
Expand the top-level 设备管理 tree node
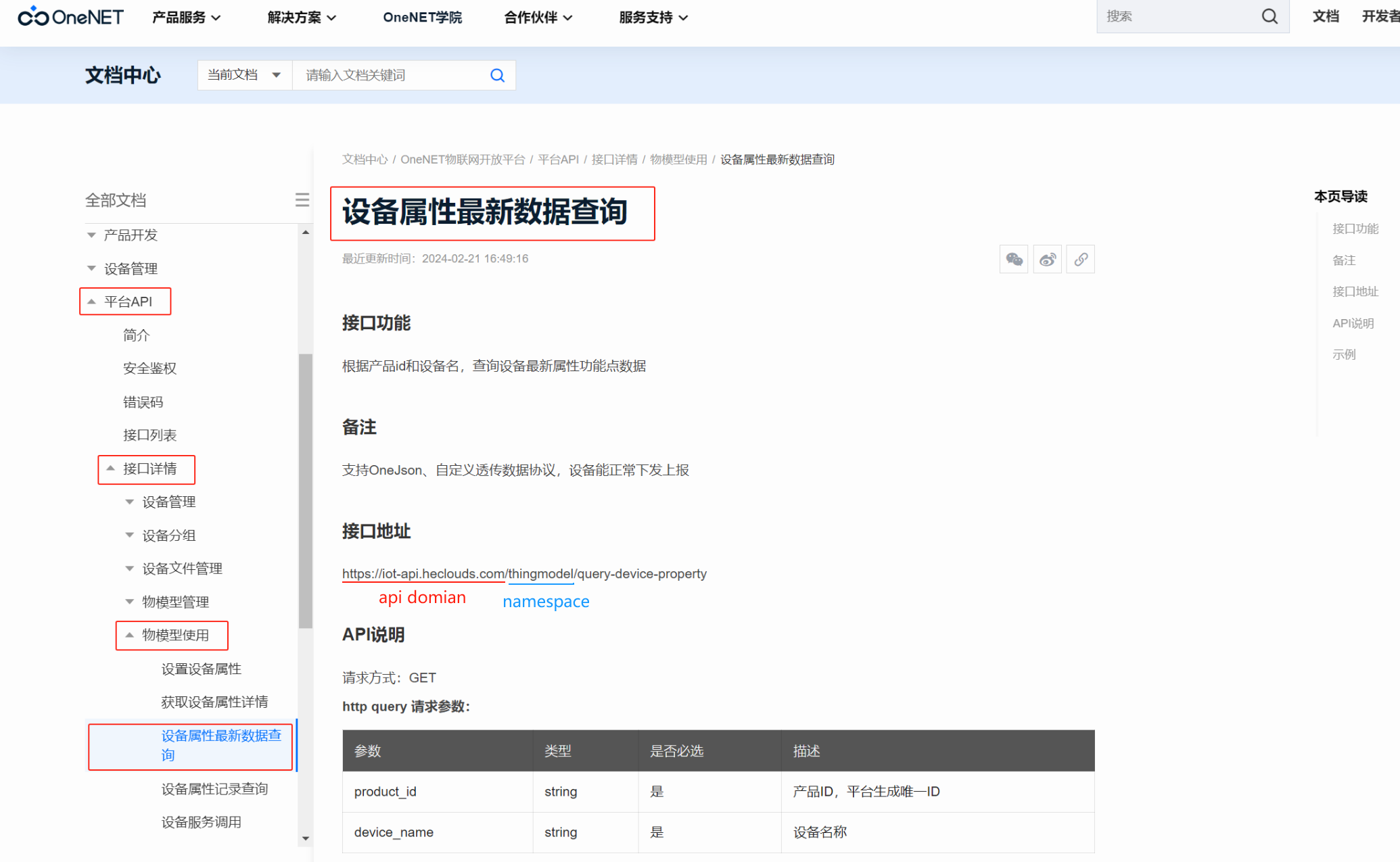[91, 268]
